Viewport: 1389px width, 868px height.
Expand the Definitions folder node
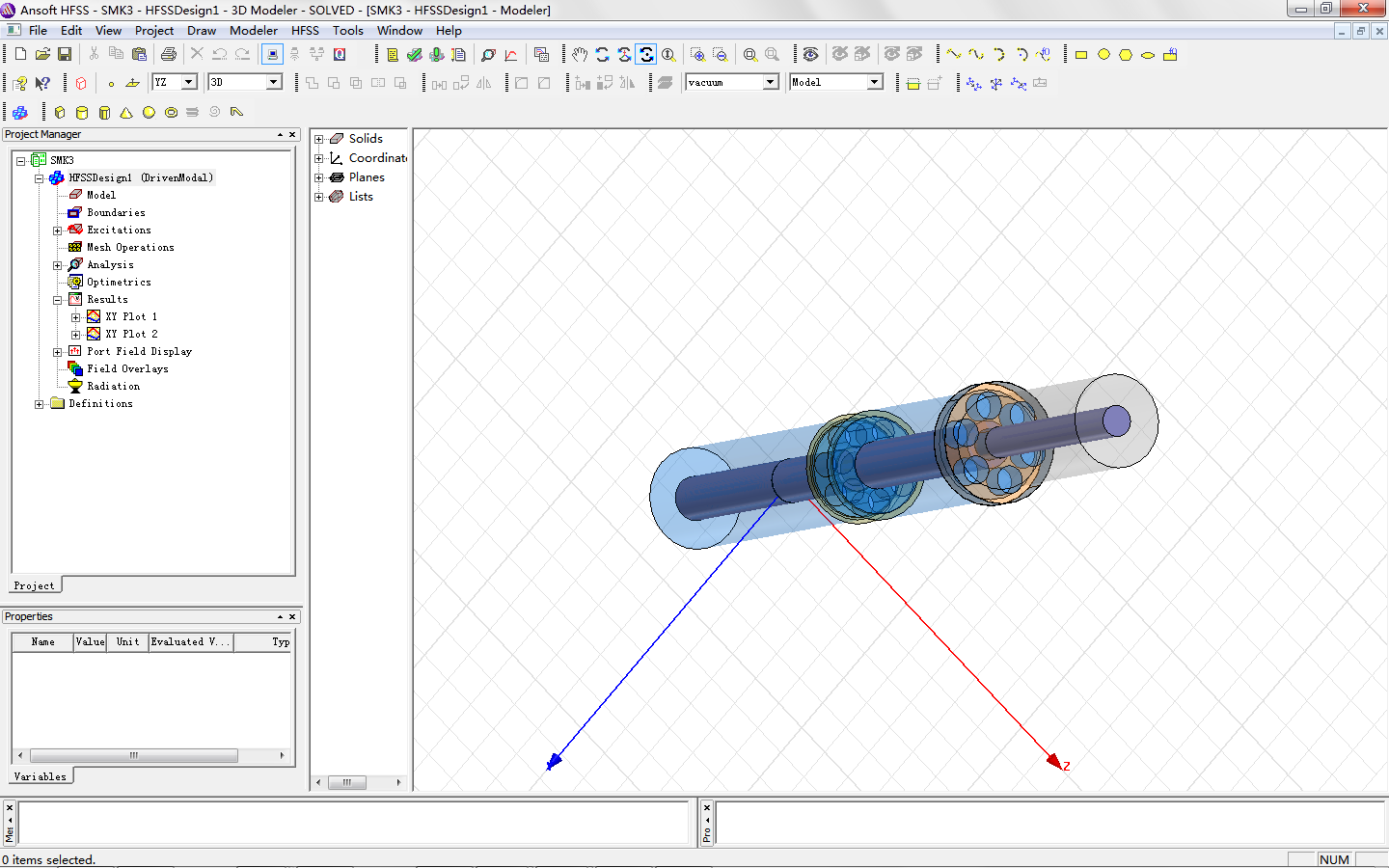coord(40,404)
